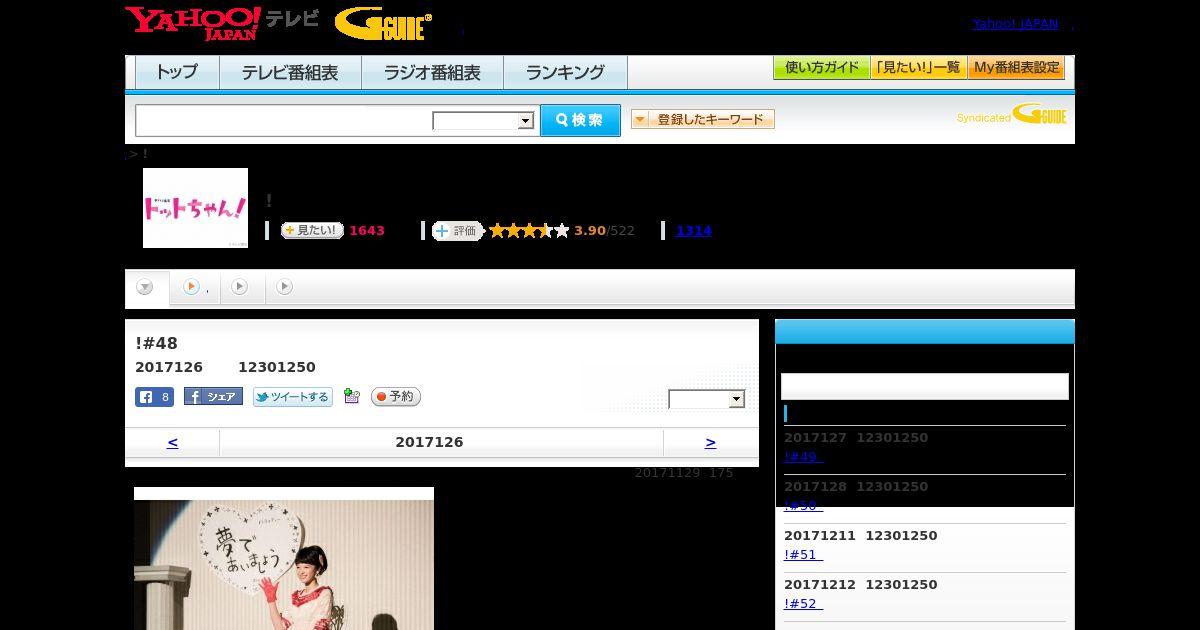
Task: Open the !#52 episode link
Action: coord(803,604)
